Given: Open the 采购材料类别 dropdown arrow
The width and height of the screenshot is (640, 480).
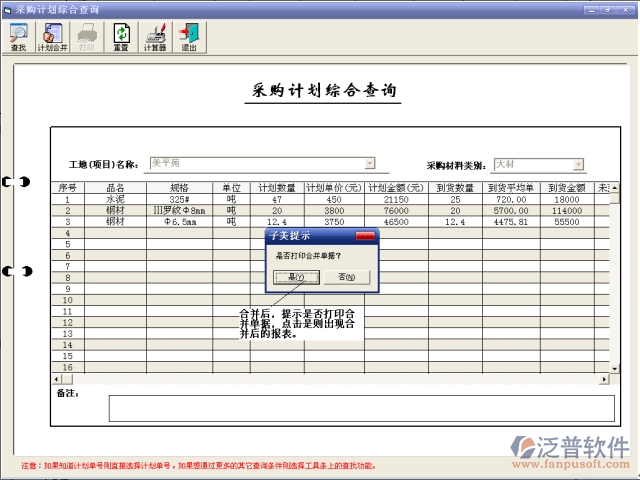Looking at the screenshot, I should click(578, 164).
